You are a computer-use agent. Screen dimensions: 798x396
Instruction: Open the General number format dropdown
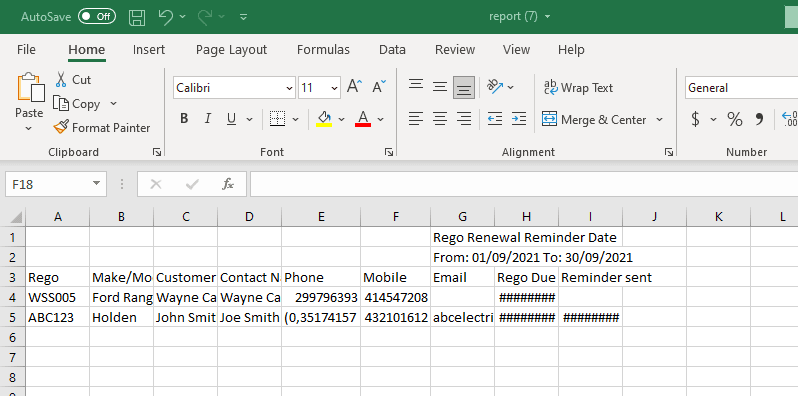coord(741,88)
